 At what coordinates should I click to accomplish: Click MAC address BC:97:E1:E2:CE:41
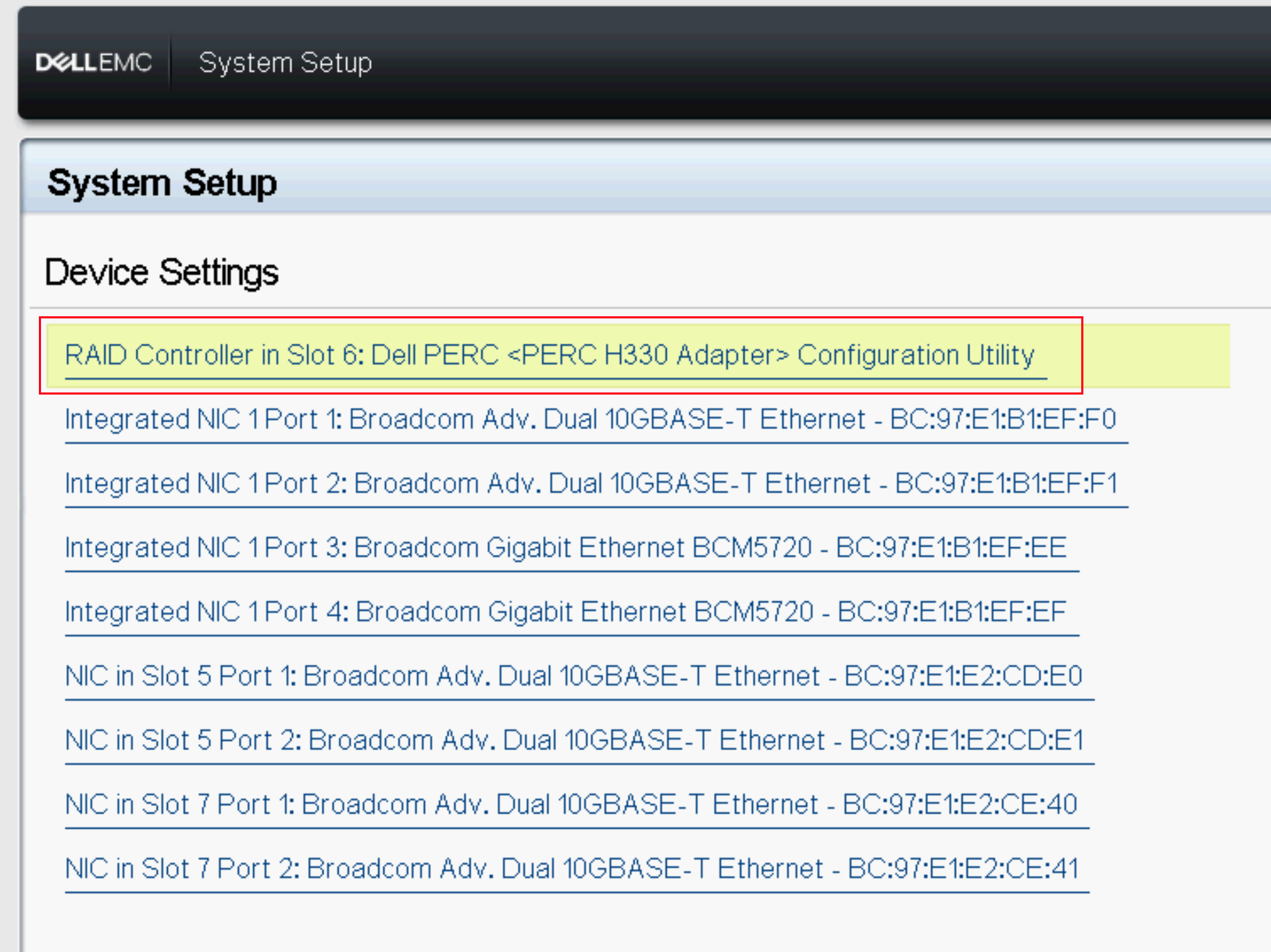click(963, 869)
